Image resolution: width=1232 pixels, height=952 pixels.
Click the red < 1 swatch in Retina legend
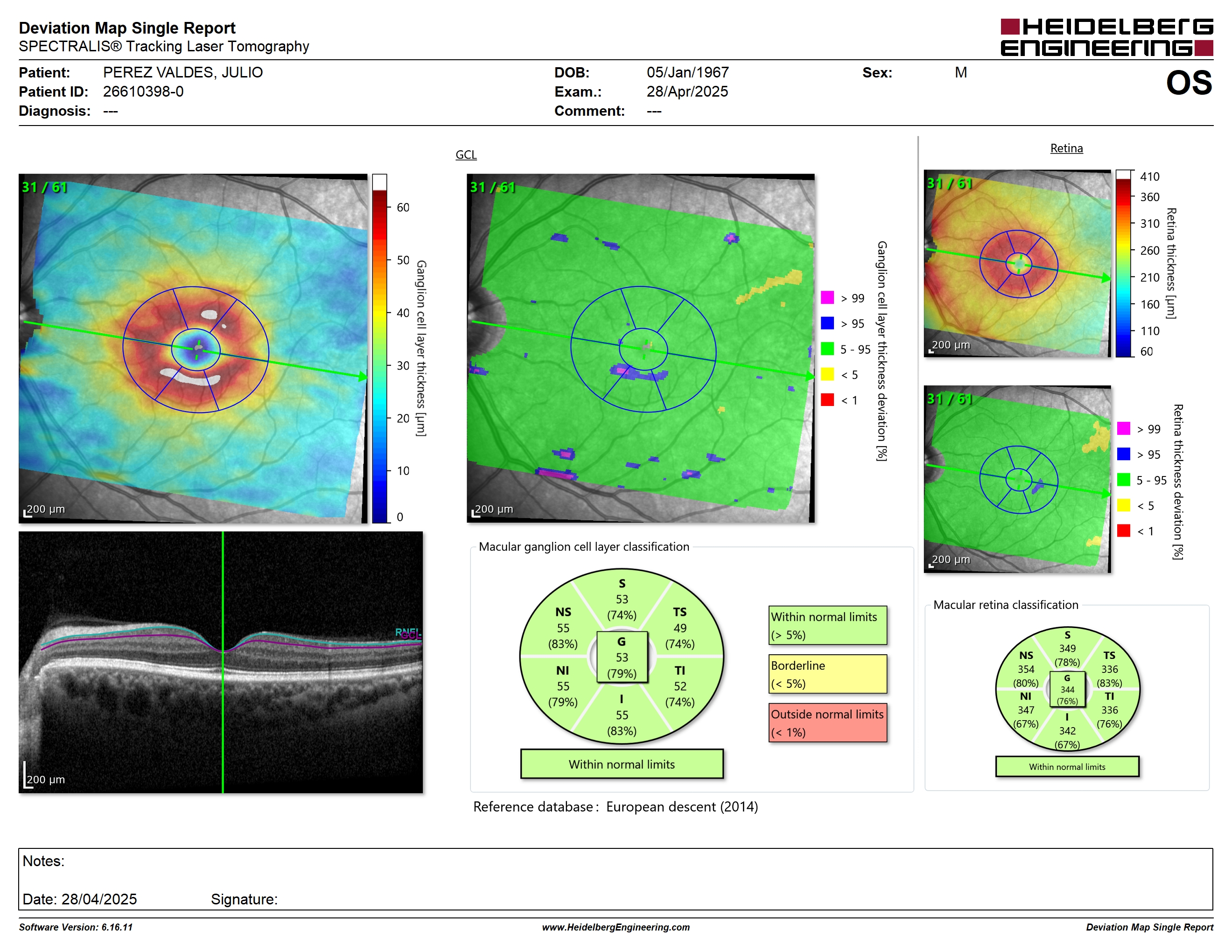1123,531
